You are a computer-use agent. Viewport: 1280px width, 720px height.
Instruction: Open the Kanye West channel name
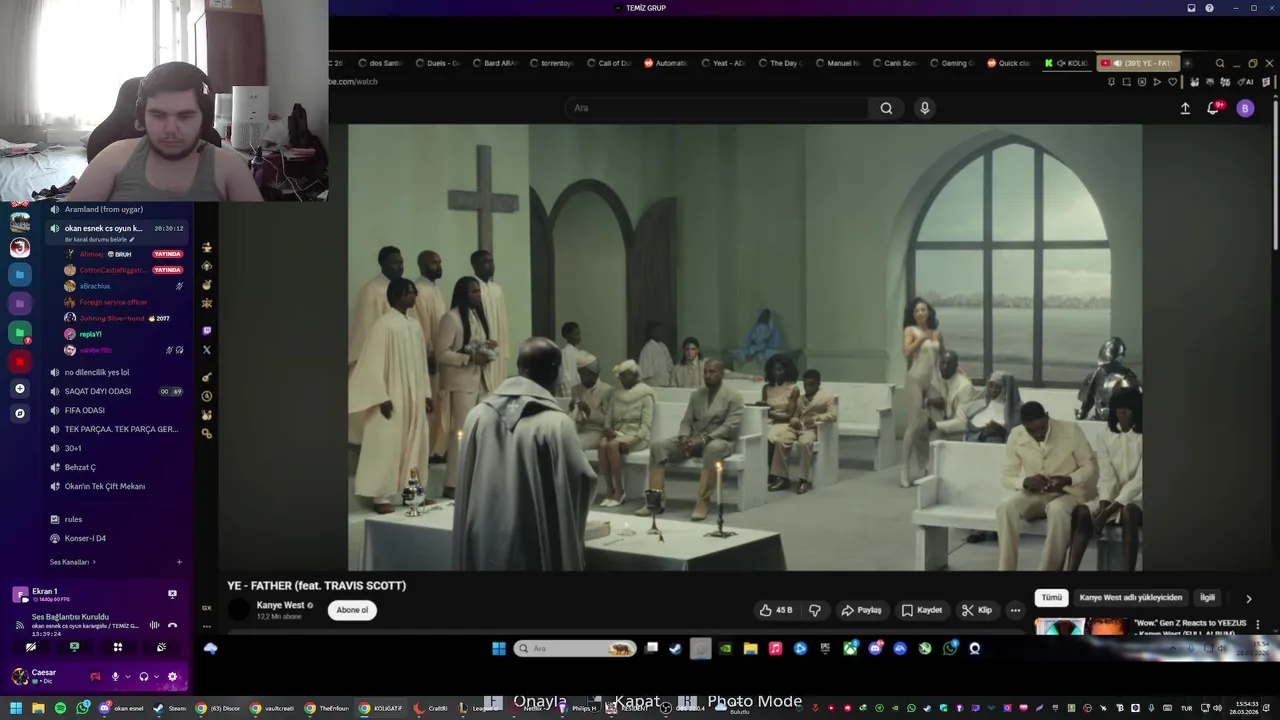pos(280,605)
